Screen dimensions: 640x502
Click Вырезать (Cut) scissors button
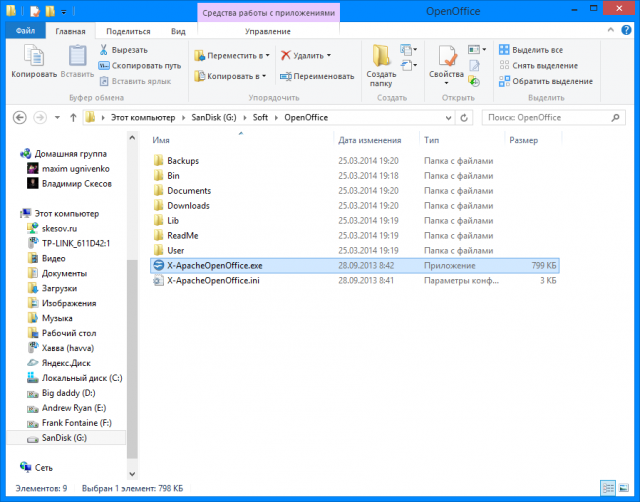[x=123, y=50]
